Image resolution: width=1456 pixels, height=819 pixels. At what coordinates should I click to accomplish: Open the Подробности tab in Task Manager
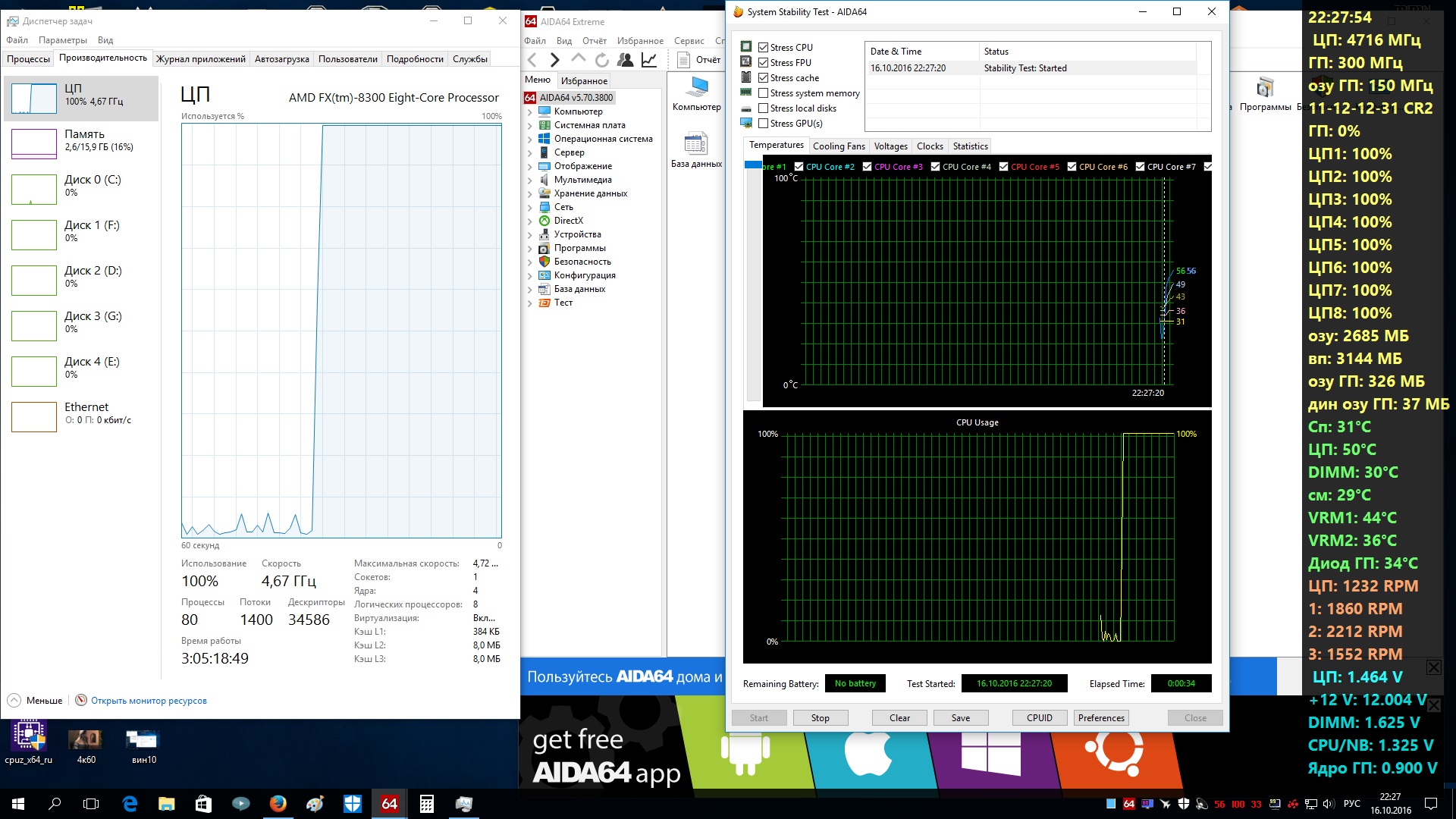point(414,59)
